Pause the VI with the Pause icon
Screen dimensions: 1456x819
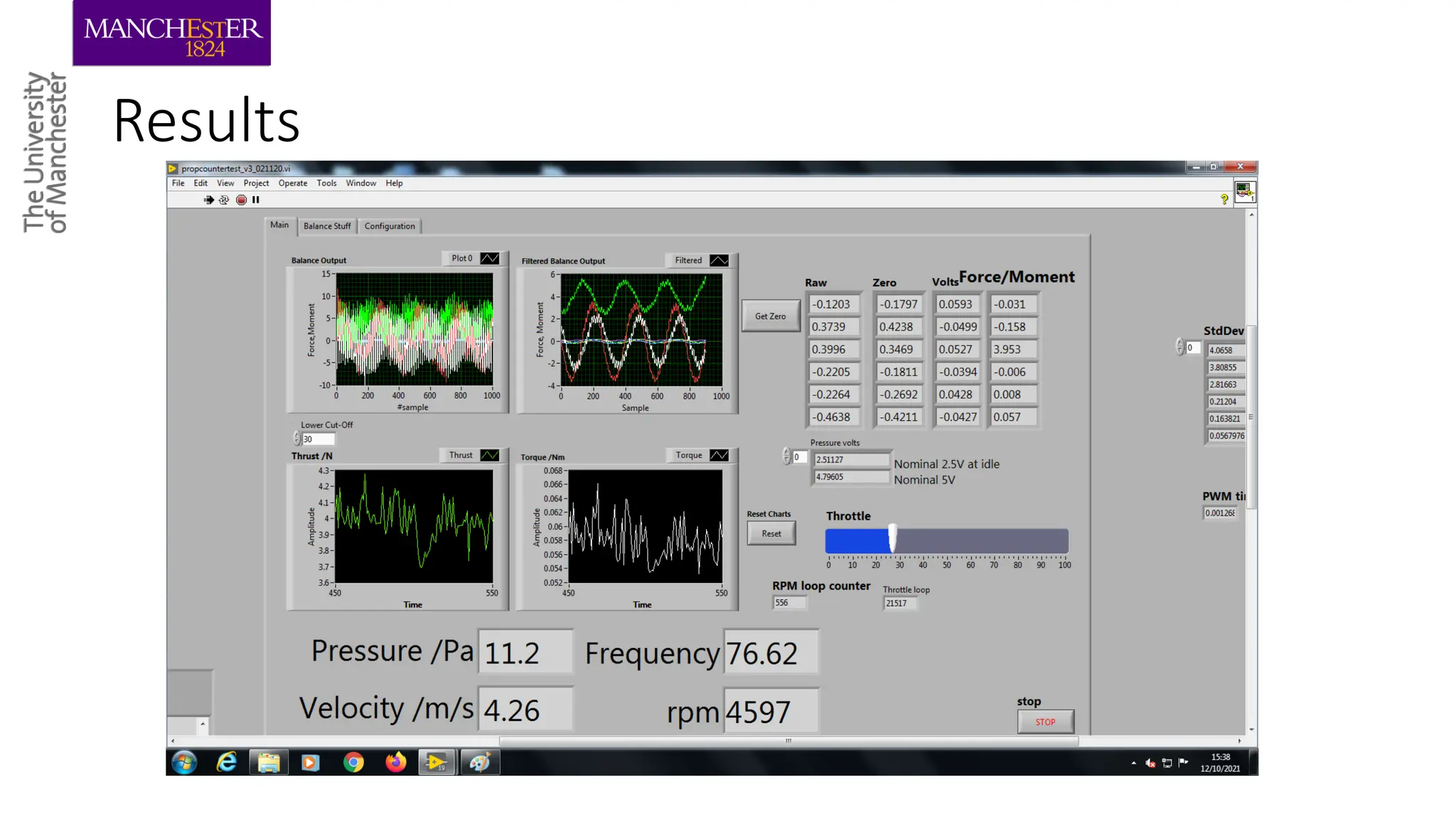point(256,200)
